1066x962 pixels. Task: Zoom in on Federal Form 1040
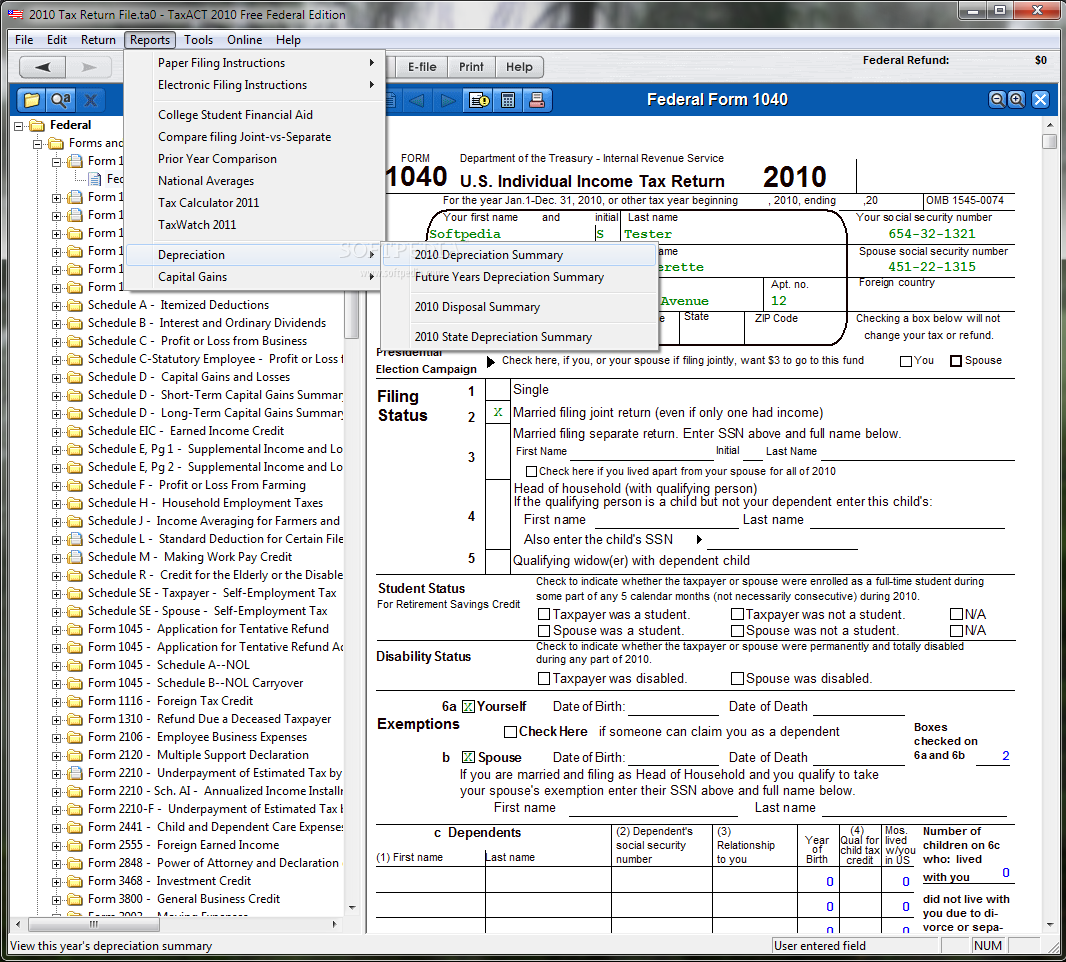click(x=1016, y=100)
